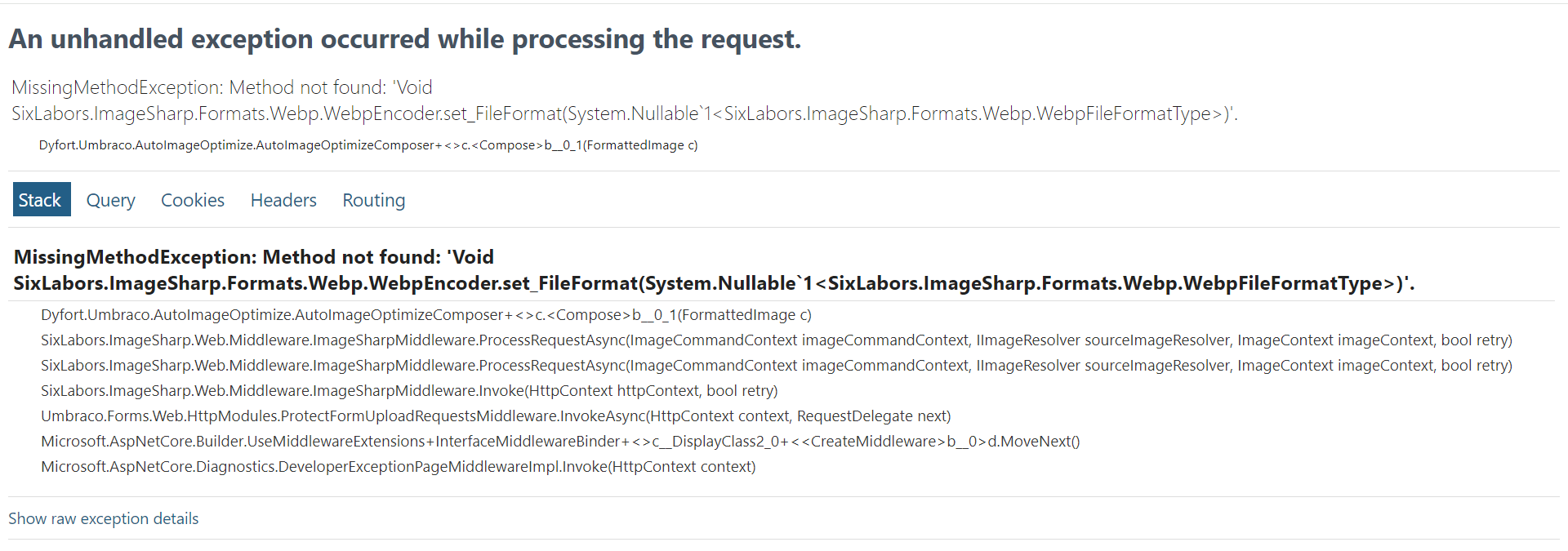Expand the UseMiddlewareExtensions MoveNext frame
This screenshot has width=1568, height=551.
pos(560,442)
